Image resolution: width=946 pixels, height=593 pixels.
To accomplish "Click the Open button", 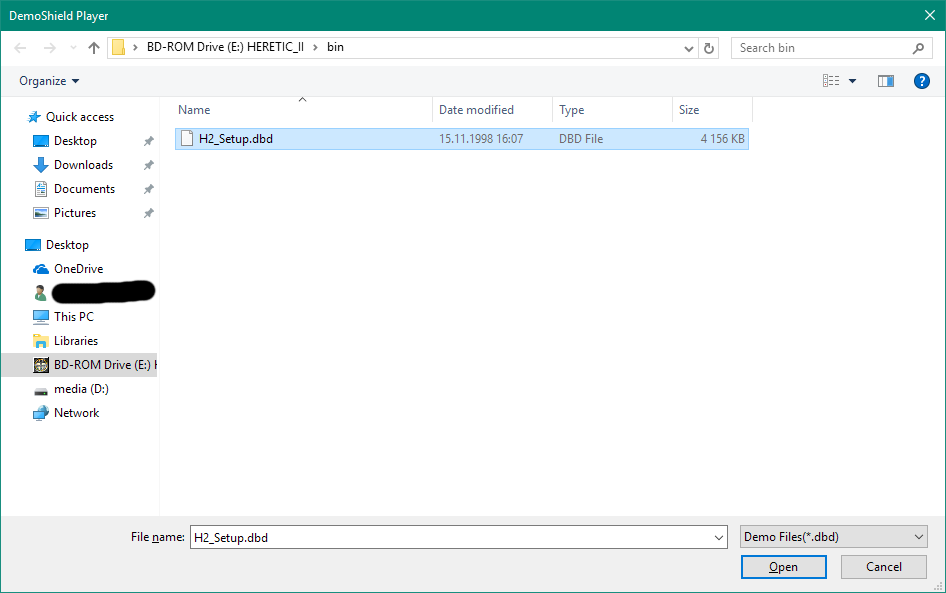I will (x=784, y=567).
